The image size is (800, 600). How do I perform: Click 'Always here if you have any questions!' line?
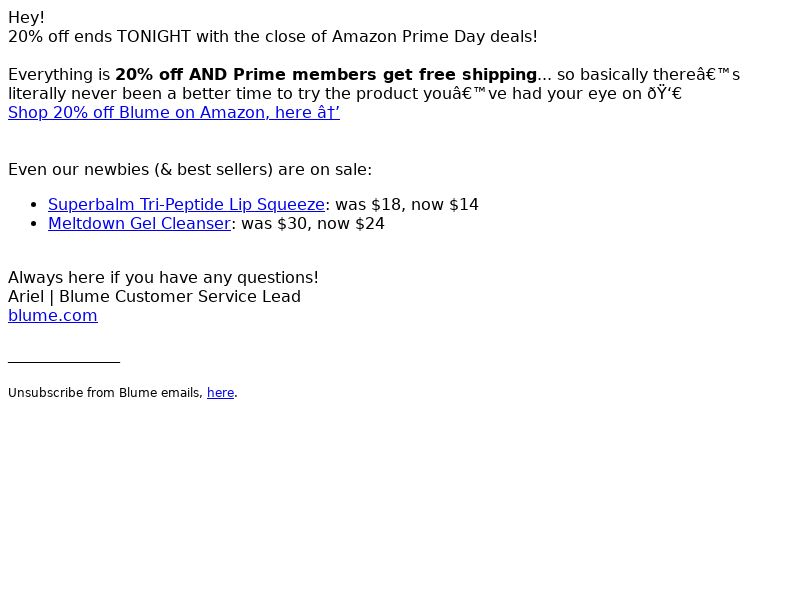coord(163,278)
